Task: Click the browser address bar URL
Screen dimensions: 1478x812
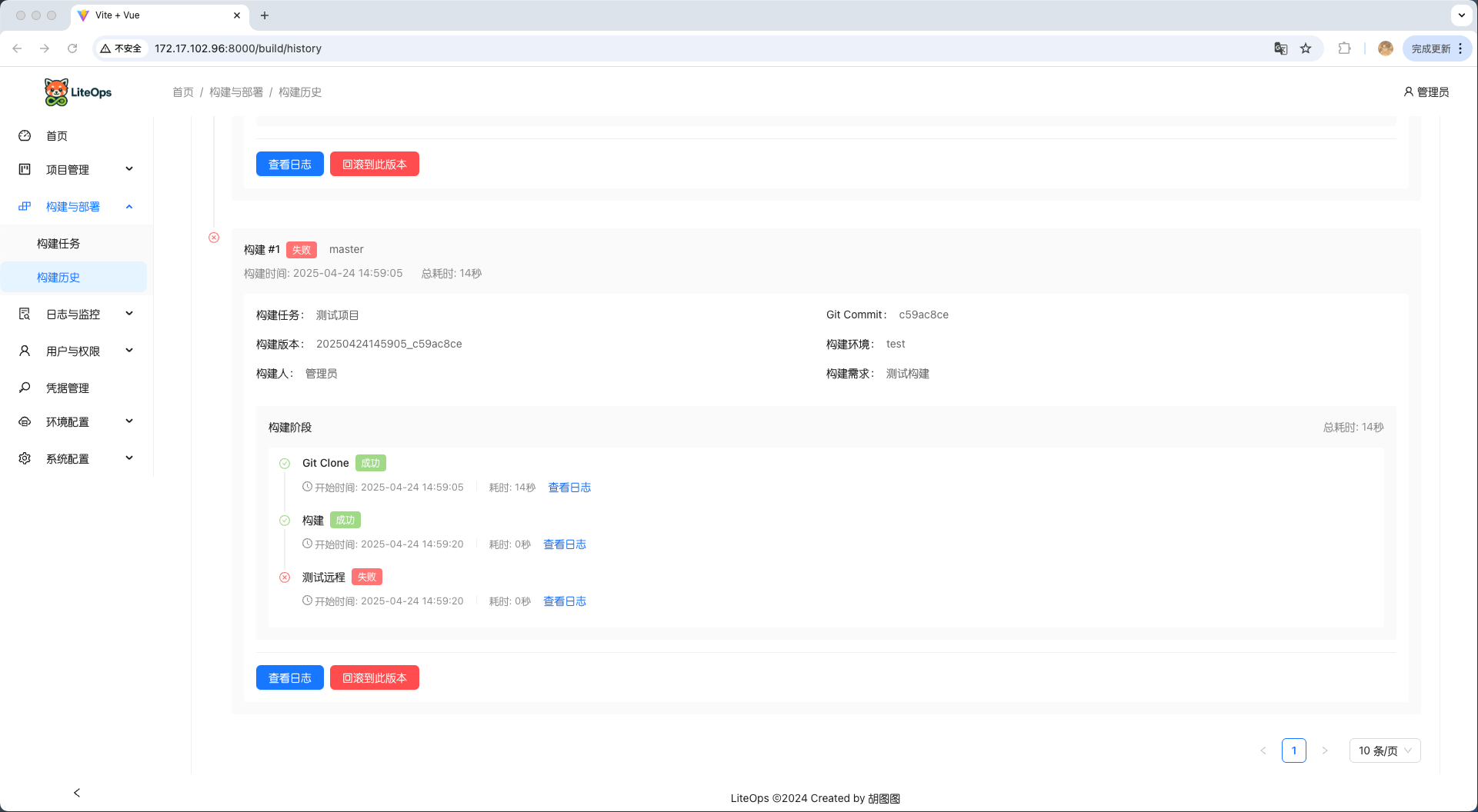Action: coord(238,48)
